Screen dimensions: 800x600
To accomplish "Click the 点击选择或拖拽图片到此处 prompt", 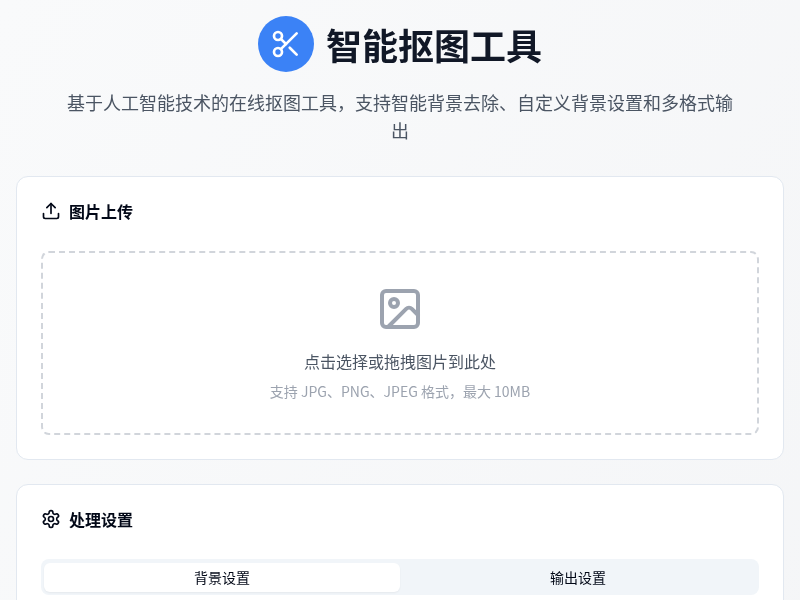I will (x=400, y=363).
